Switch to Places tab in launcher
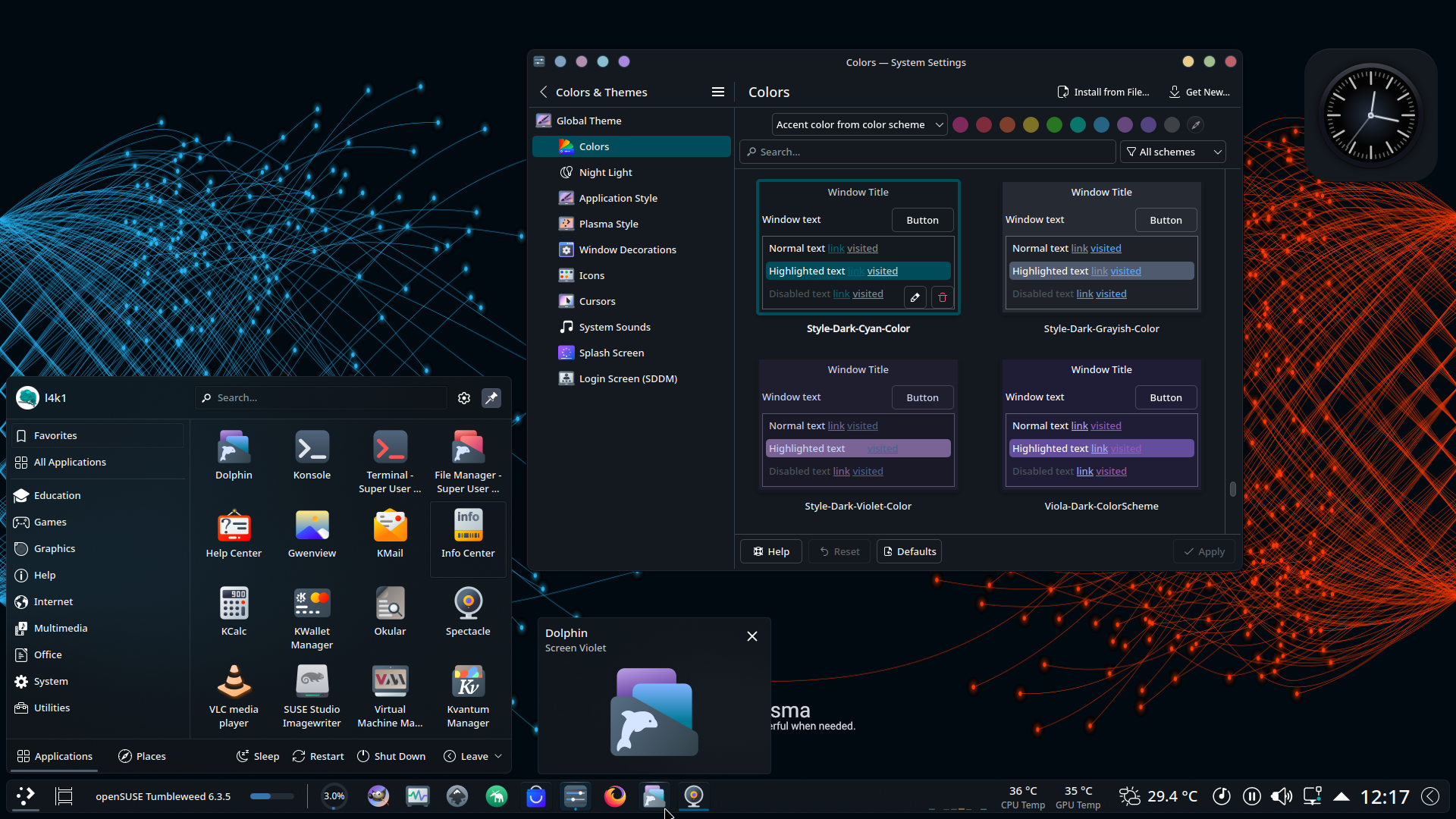Viewport: 1456px width, 819px height. pos(142,757)
